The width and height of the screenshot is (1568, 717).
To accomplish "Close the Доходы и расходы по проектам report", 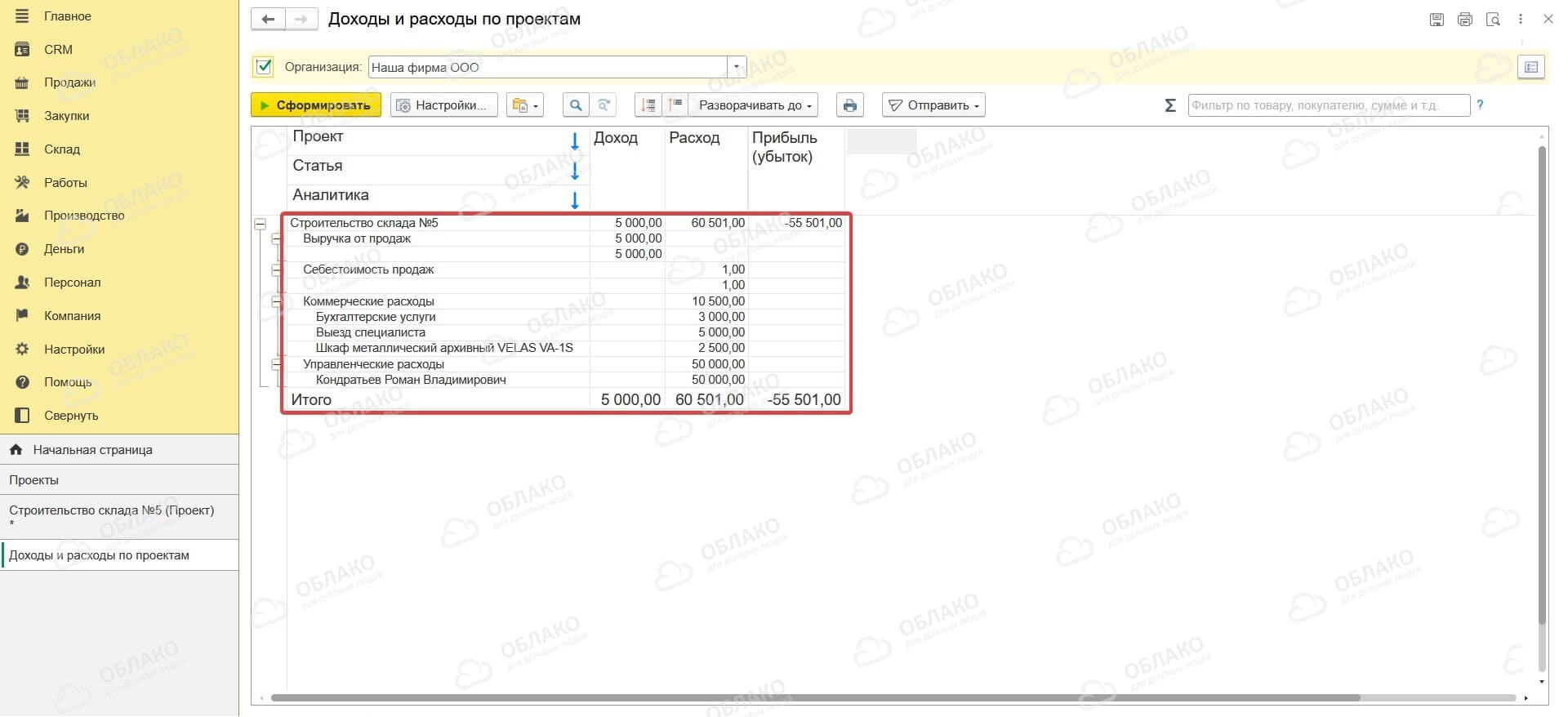I will (1548, 19).
